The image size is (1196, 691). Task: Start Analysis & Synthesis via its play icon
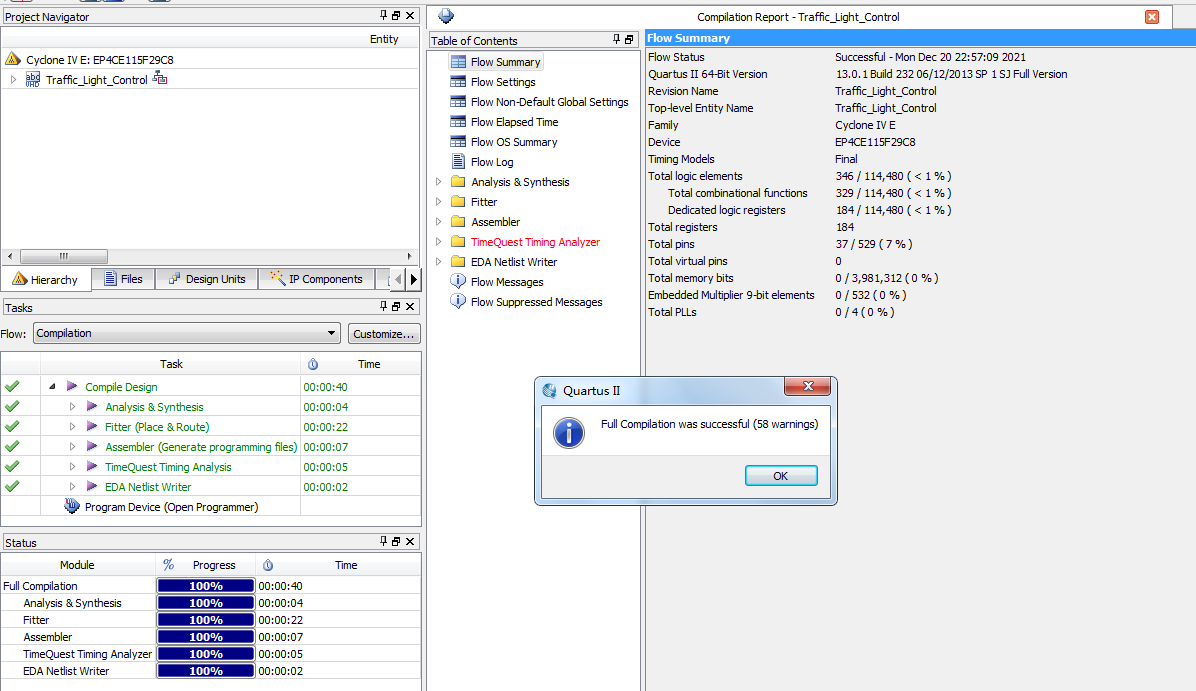[92, 407]
